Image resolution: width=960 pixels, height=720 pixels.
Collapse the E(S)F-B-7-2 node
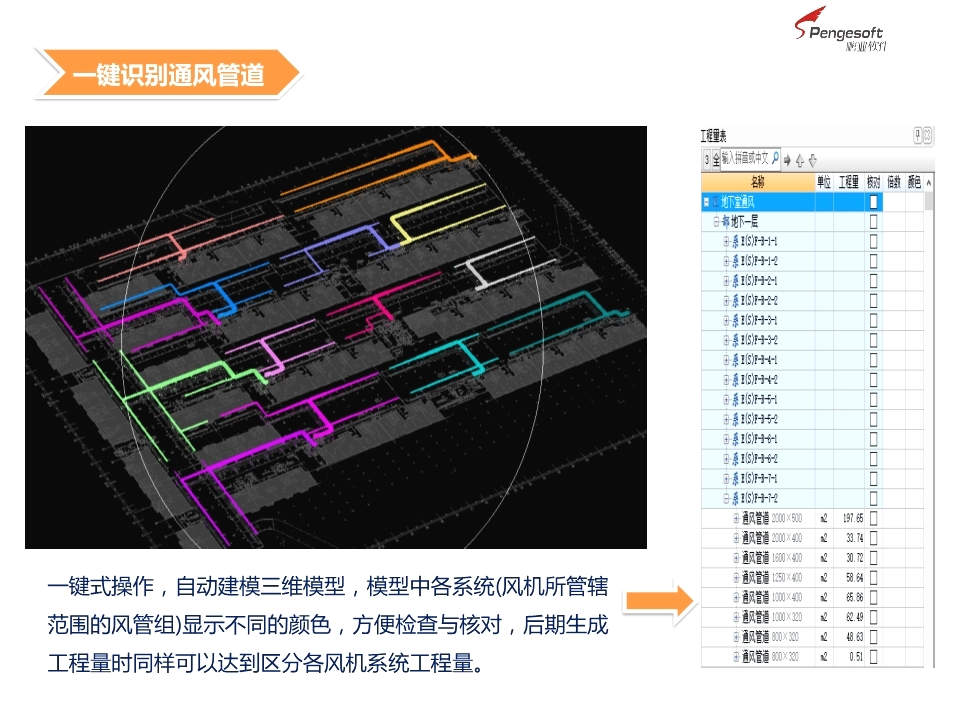725,497
